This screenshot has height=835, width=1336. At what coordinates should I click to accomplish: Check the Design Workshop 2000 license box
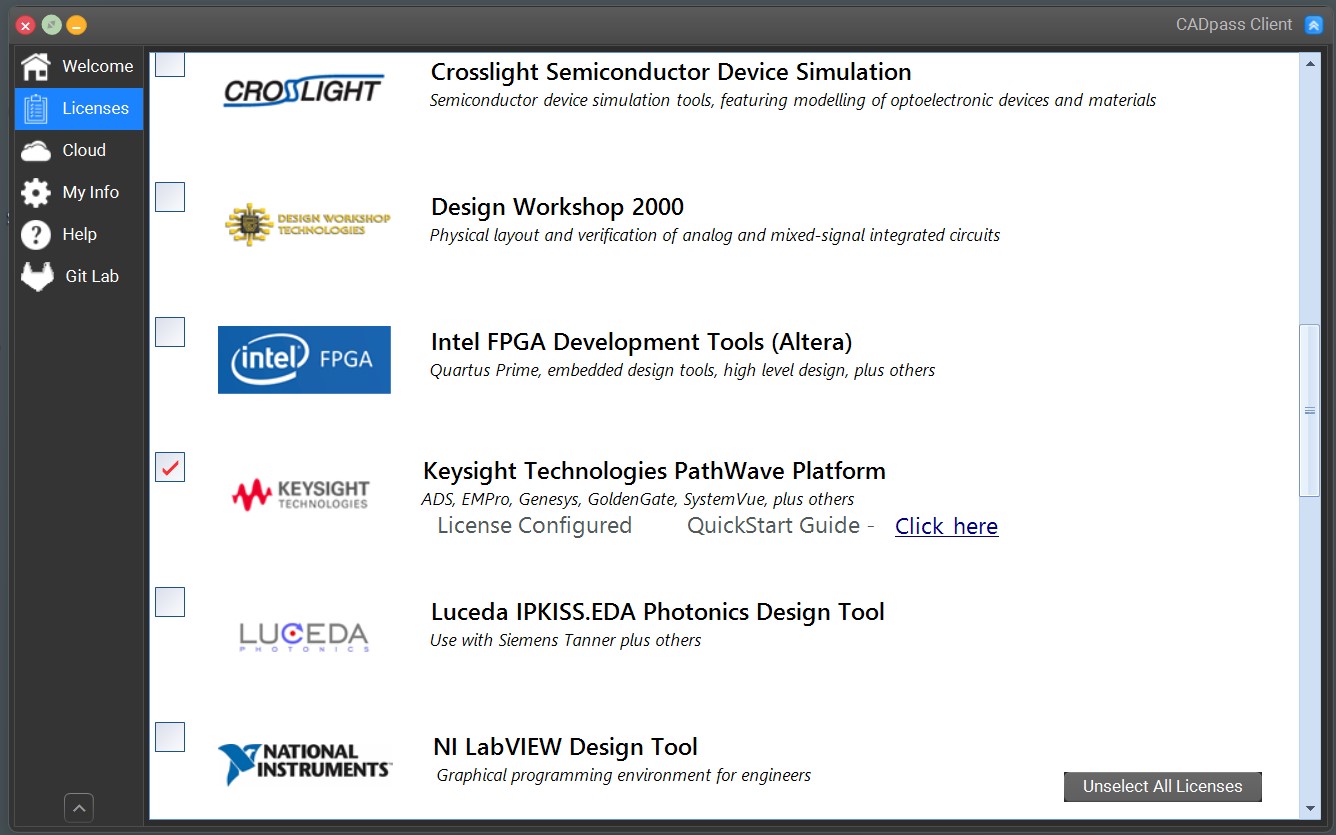click(170, 197)
